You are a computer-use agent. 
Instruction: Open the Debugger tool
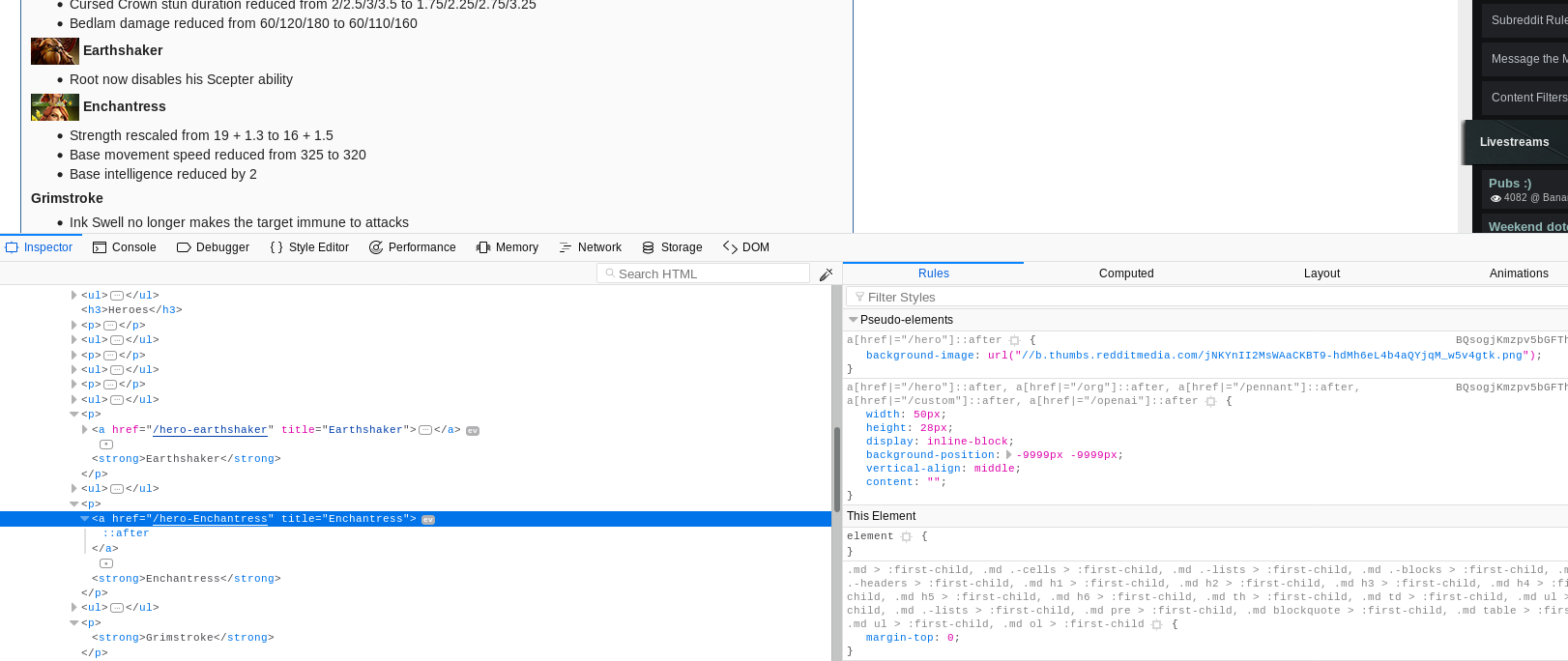click(x=214, y=247)
